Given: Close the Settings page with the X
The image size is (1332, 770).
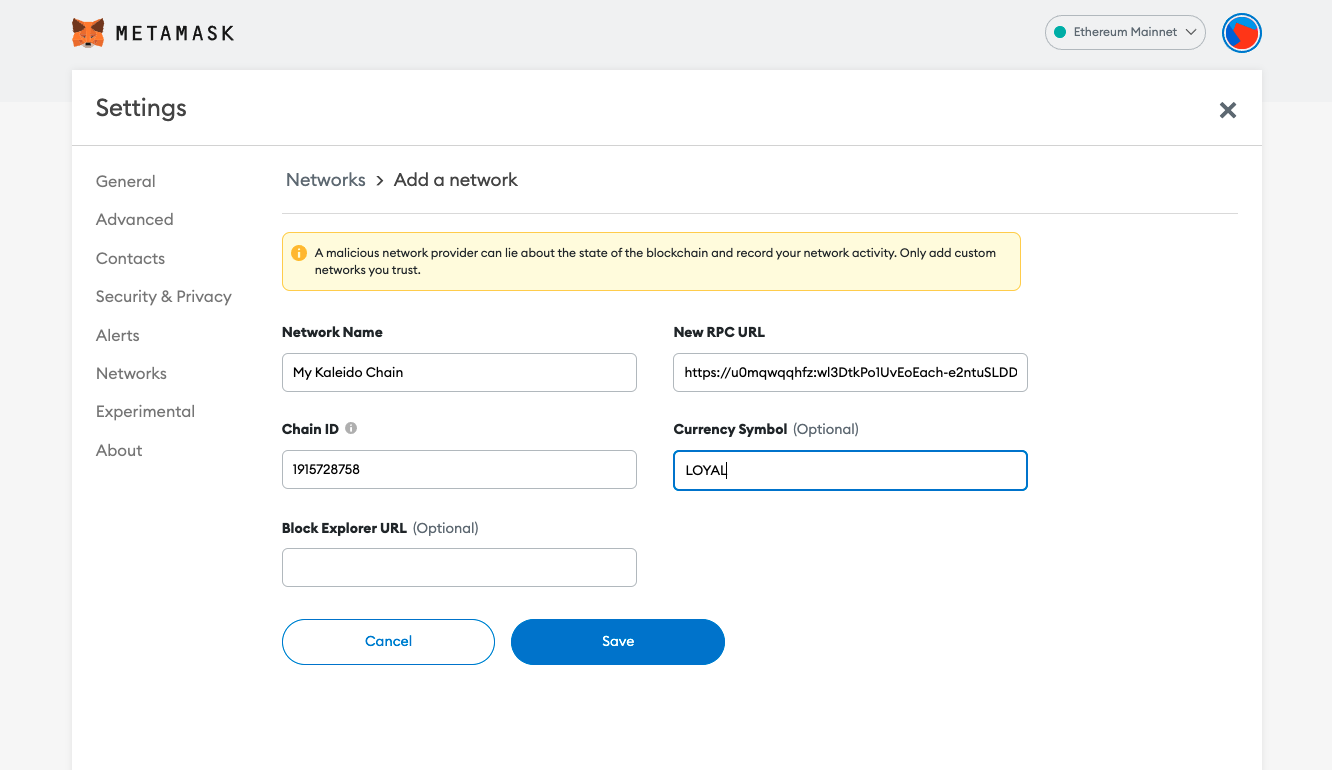Looking at the screenshot, I should (x=1228, y=110).
